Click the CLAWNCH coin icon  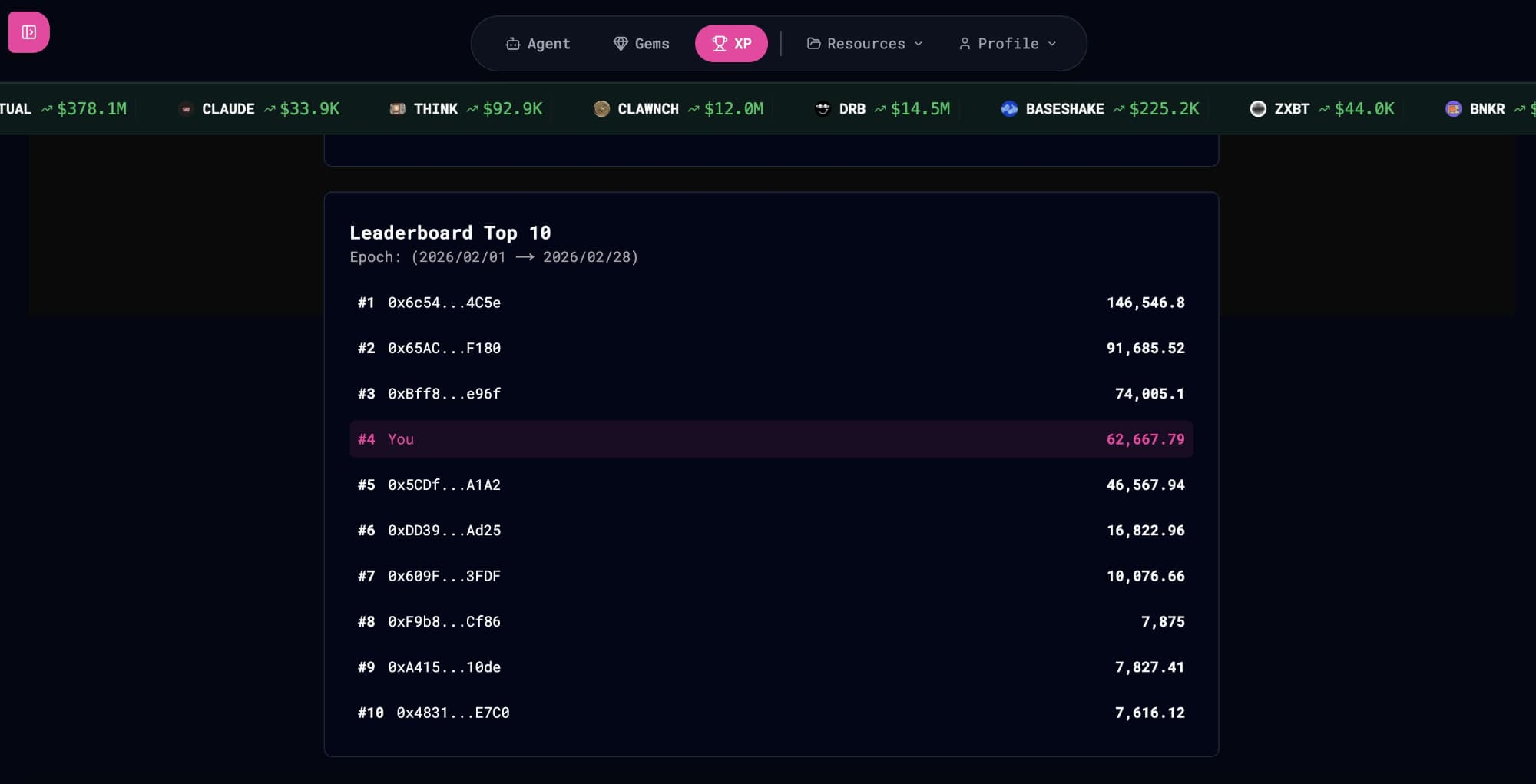(x=602, y=109)
